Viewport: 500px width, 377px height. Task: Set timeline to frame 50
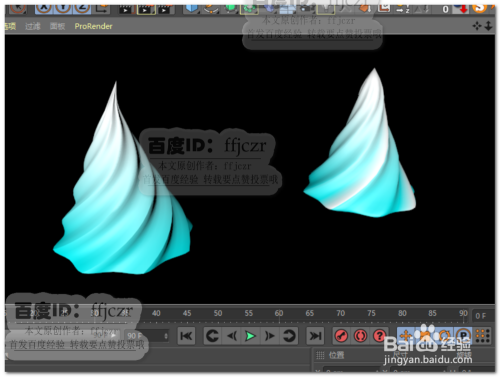pyautogui.click(x=218, y=313)
